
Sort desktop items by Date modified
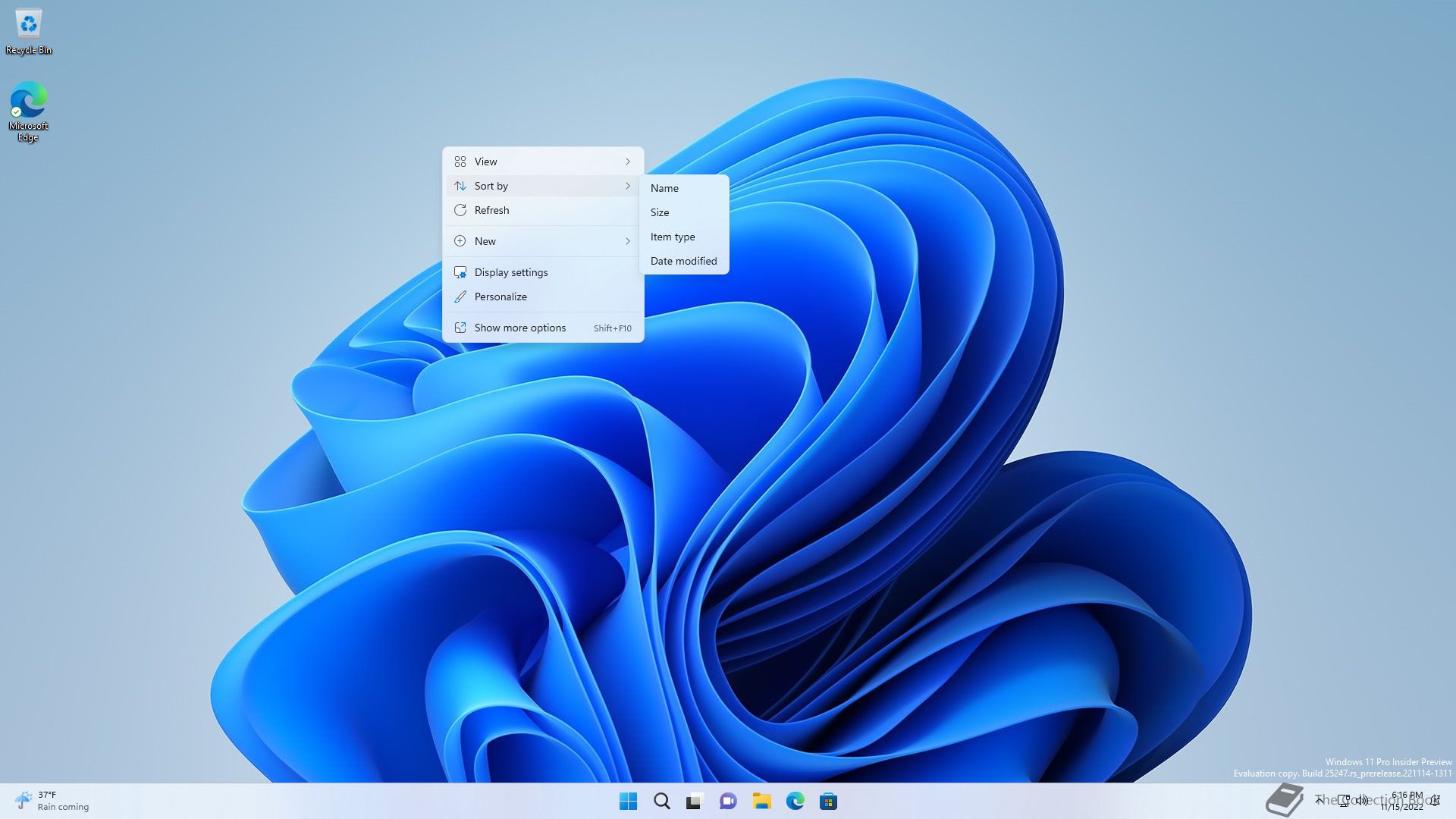pyautogui.click(x=684, y=261)
